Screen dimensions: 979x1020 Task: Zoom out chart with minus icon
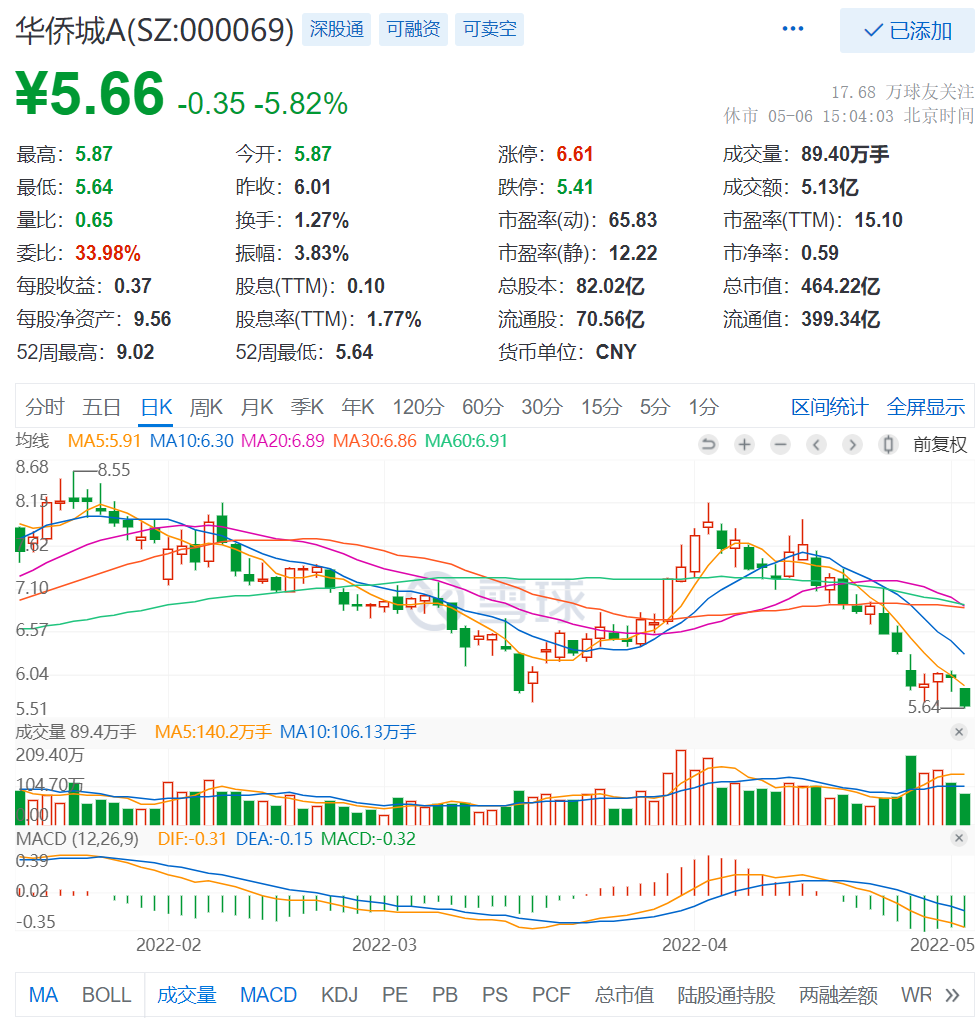(780, 445)
